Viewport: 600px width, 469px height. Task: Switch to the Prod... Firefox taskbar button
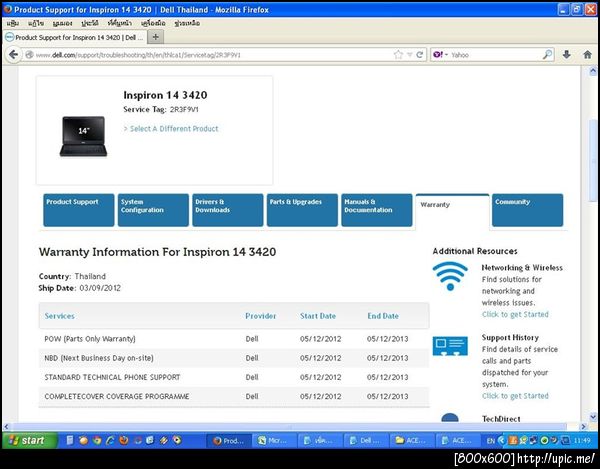tap(229, 441)
